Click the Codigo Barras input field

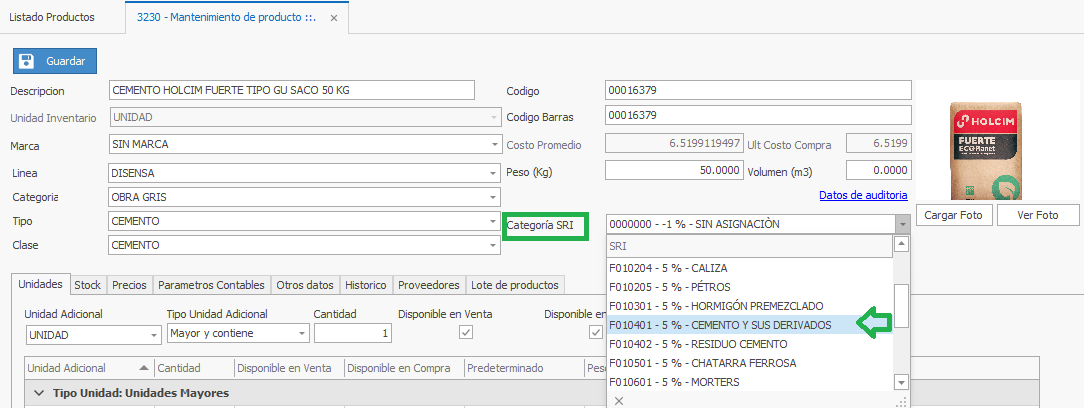[x=758, y=115]
